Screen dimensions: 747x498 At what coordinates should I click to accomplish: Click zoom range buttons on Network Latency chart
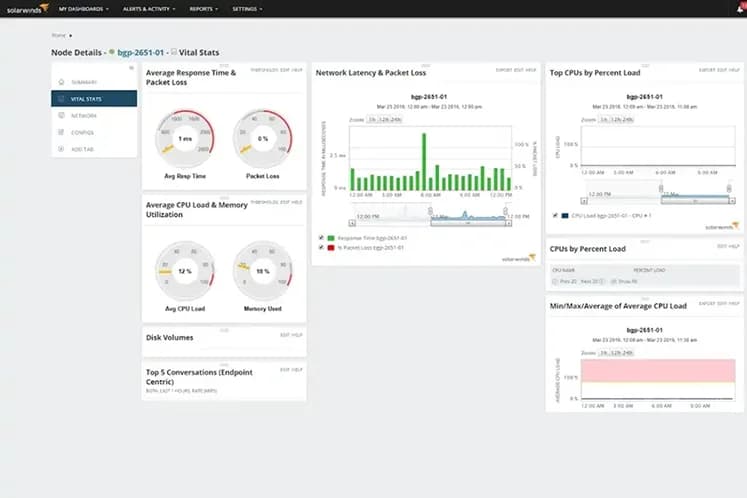384,120
